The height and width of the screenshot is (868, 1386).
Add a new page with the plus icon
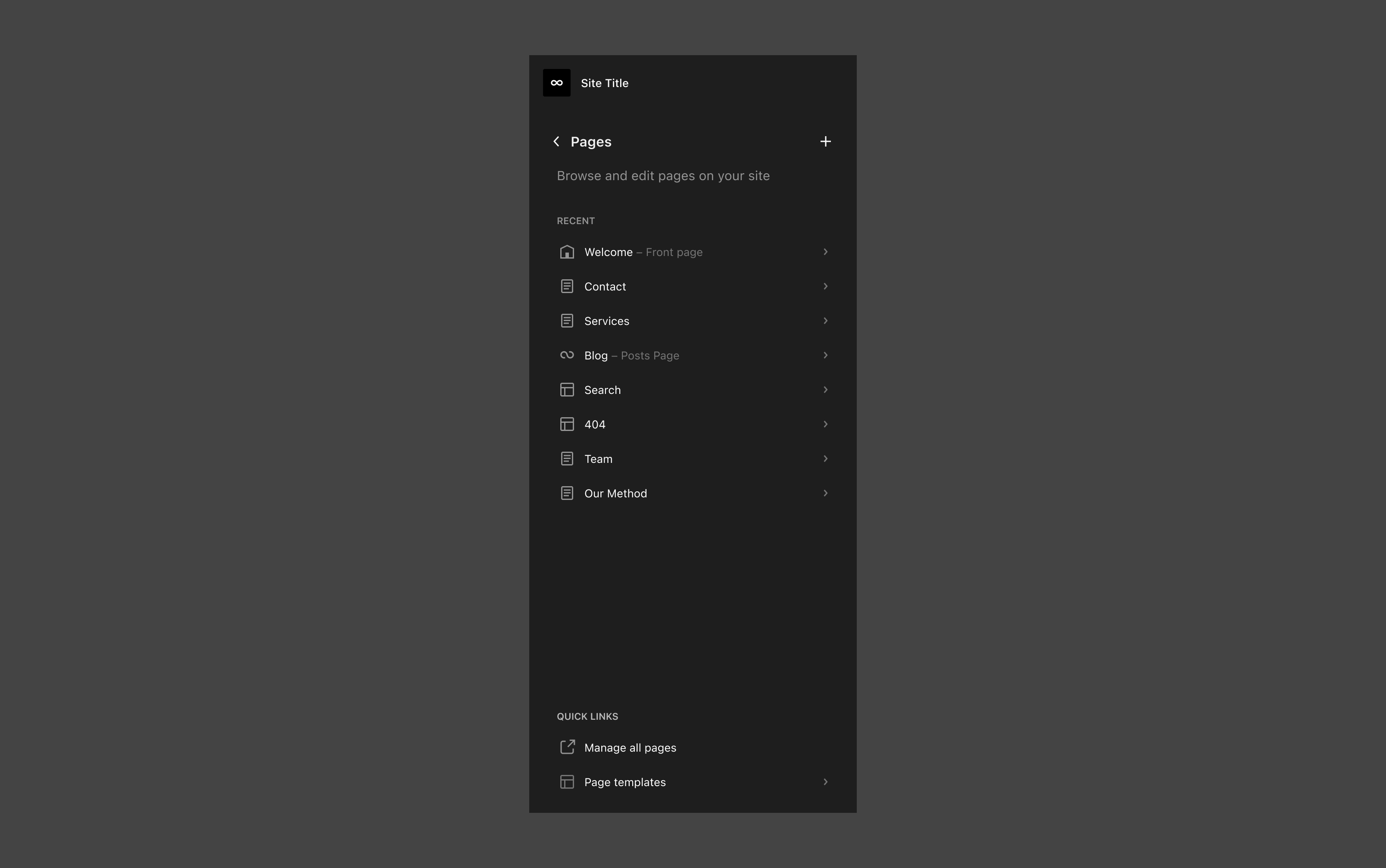825,141
